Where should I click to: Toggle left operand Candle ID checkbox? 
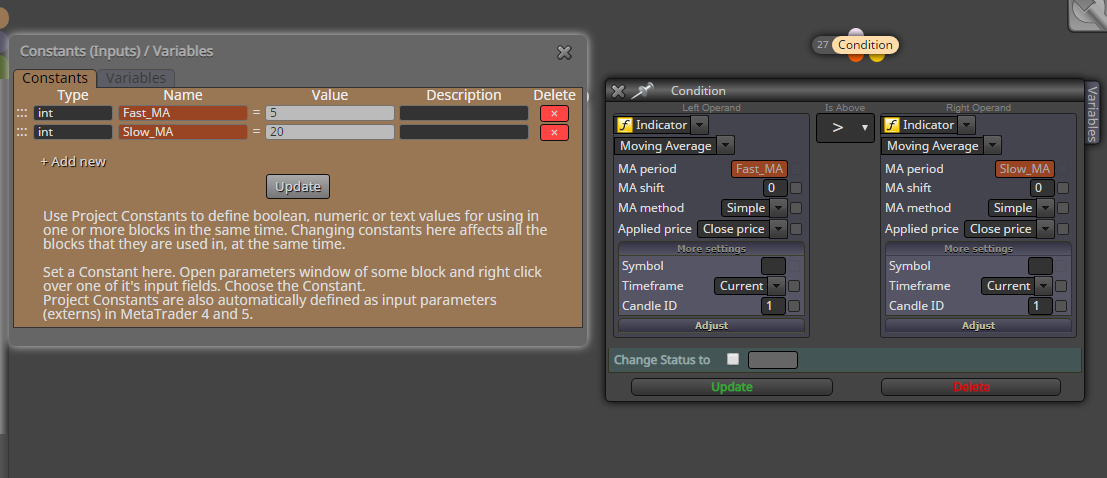point(794,306)
